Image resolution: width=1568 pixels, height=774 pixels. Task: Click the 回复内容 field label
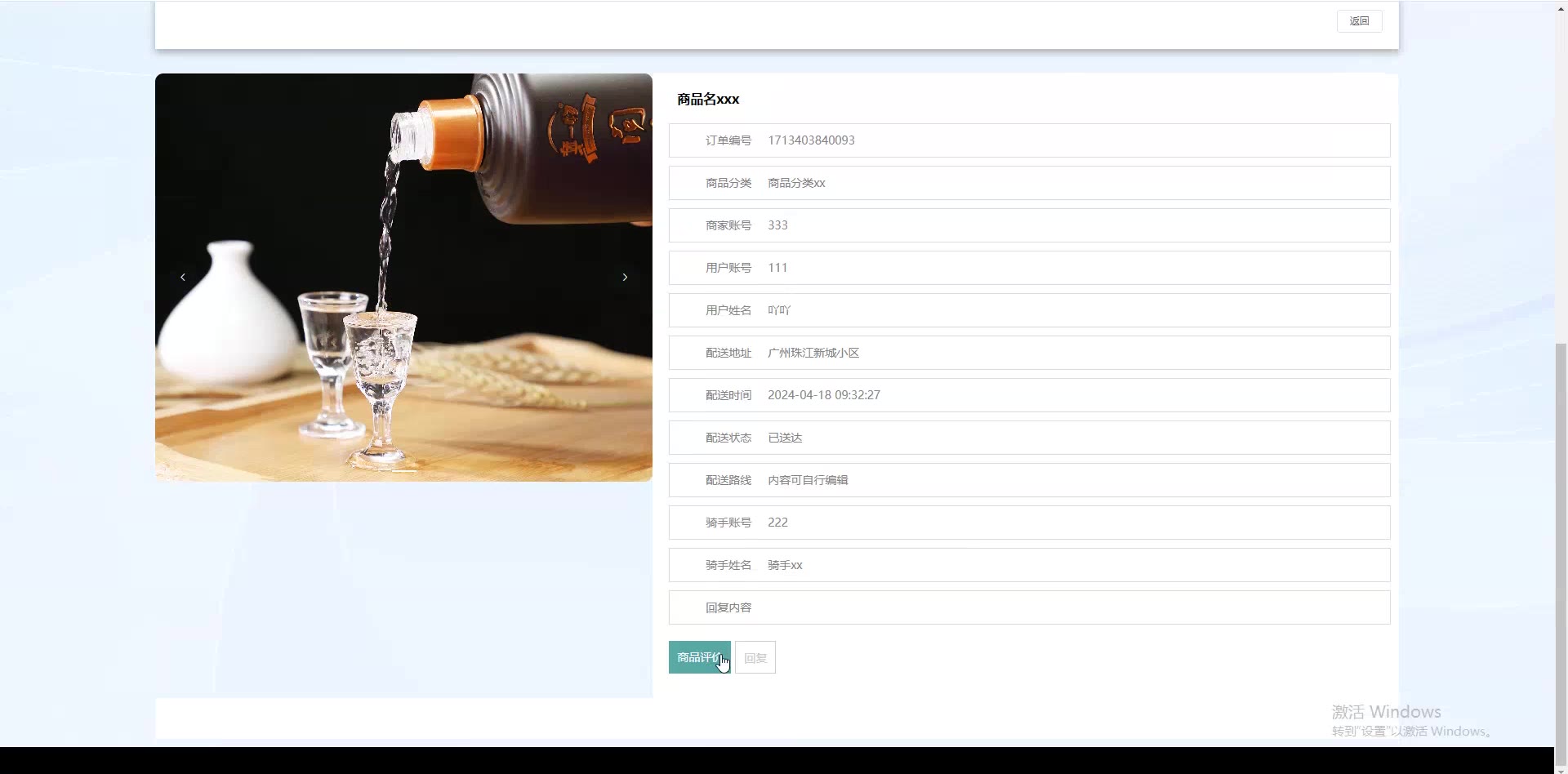click(x=728, y=607)
